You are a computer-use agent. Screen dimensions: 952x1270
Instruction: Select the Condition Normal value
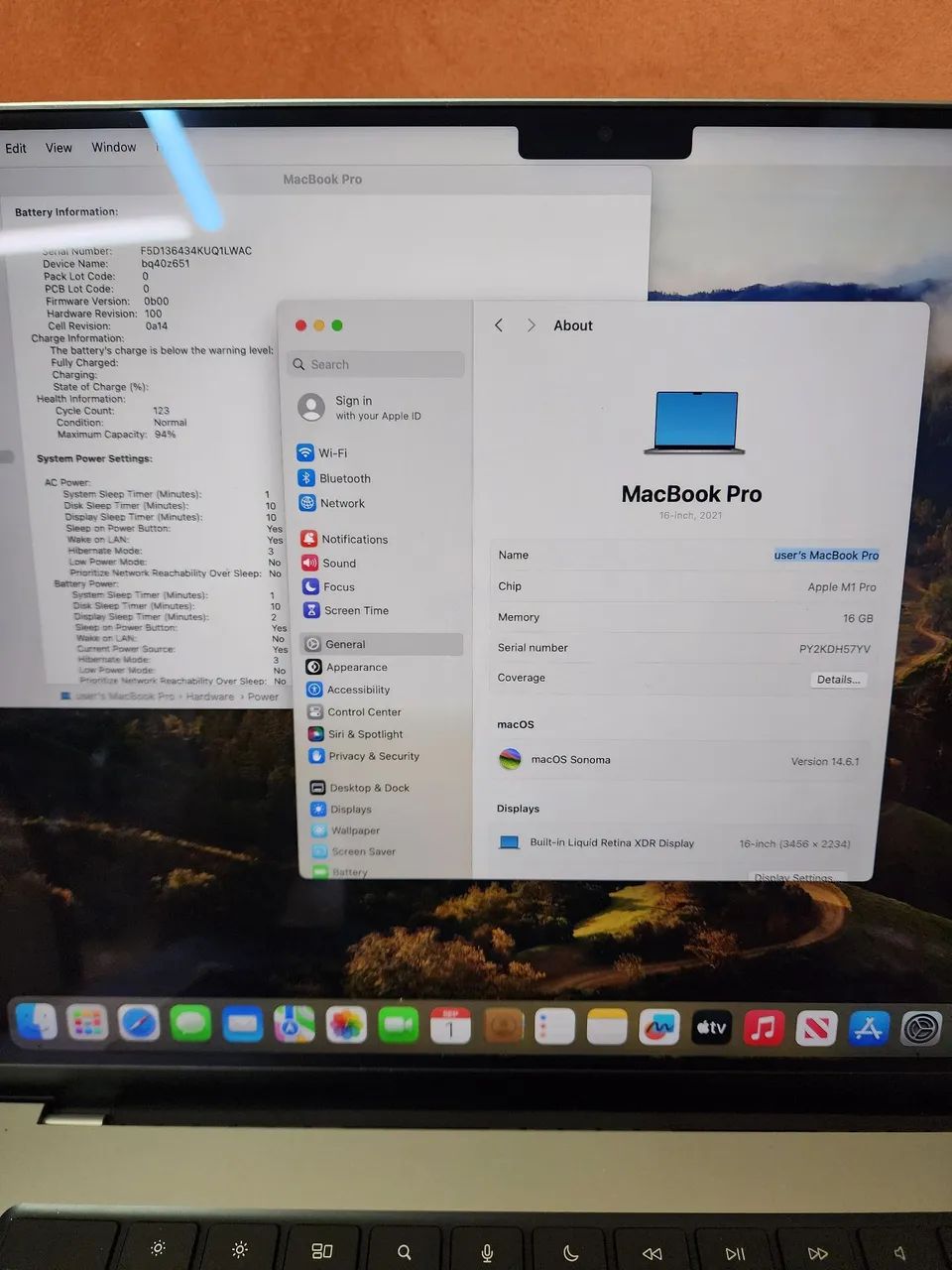(x=170, y=423)
